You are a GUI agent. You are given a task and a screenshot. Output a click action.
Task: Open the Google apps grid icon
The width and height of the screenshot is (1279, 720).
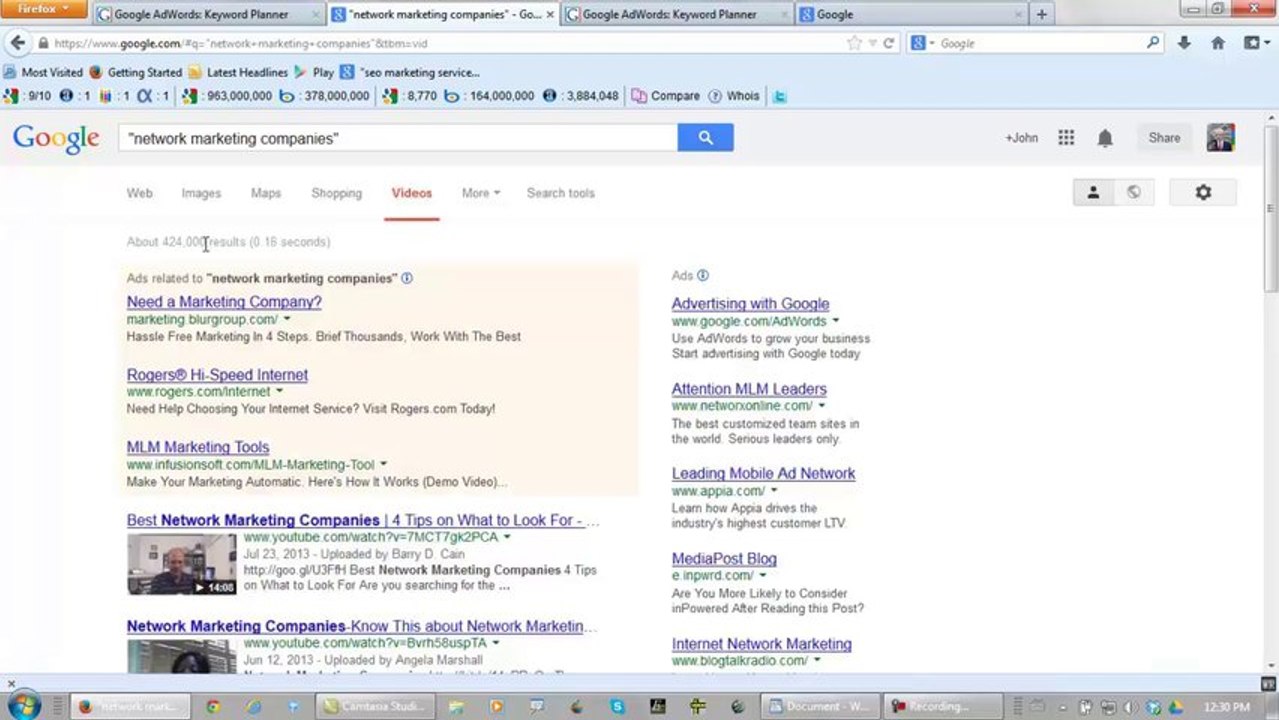[x=1066, y=138]
